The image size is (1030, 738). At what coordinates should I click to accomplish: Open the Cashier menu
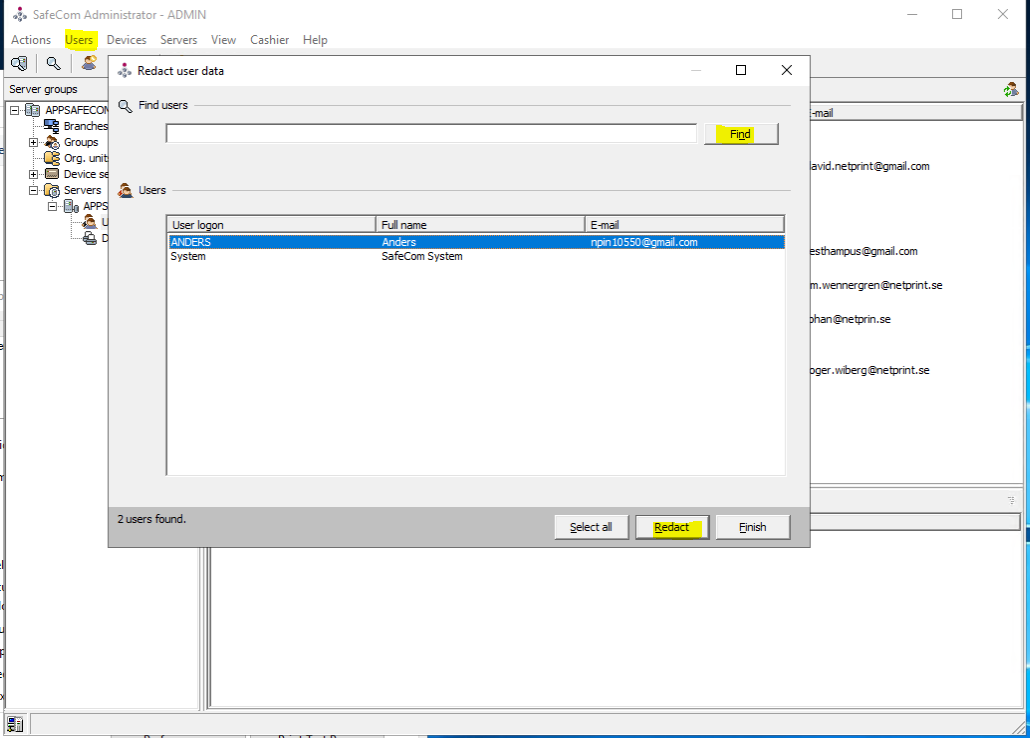coord(269,40)
